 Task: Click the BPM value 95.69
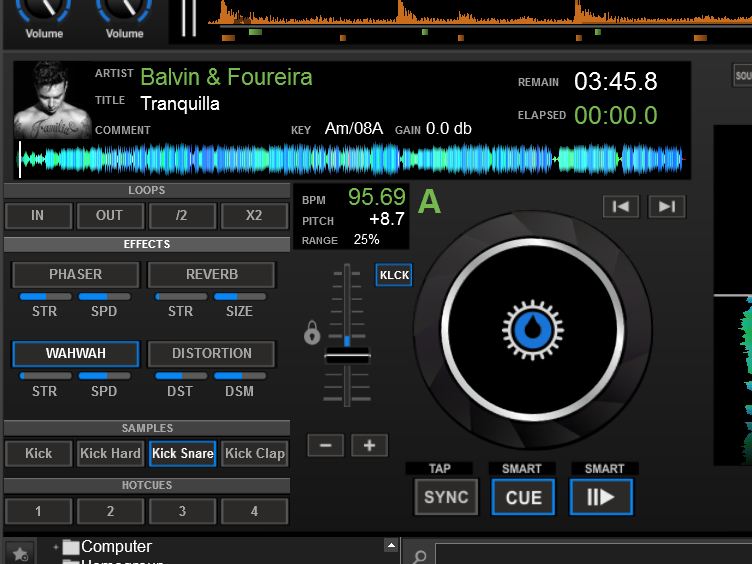(376, 197)
